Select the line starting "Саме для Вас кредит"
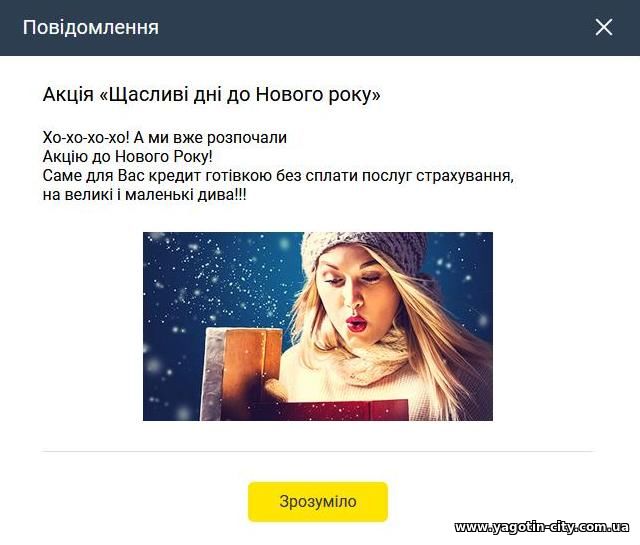This screenshot has width=640, height=545. point(278,176)
